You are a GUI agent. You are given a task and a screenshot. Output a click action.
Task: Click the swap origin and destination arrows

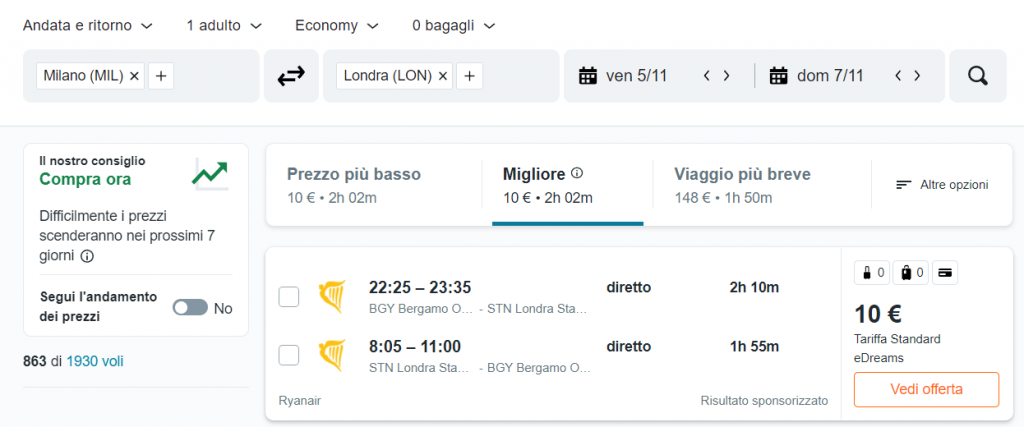291,76
